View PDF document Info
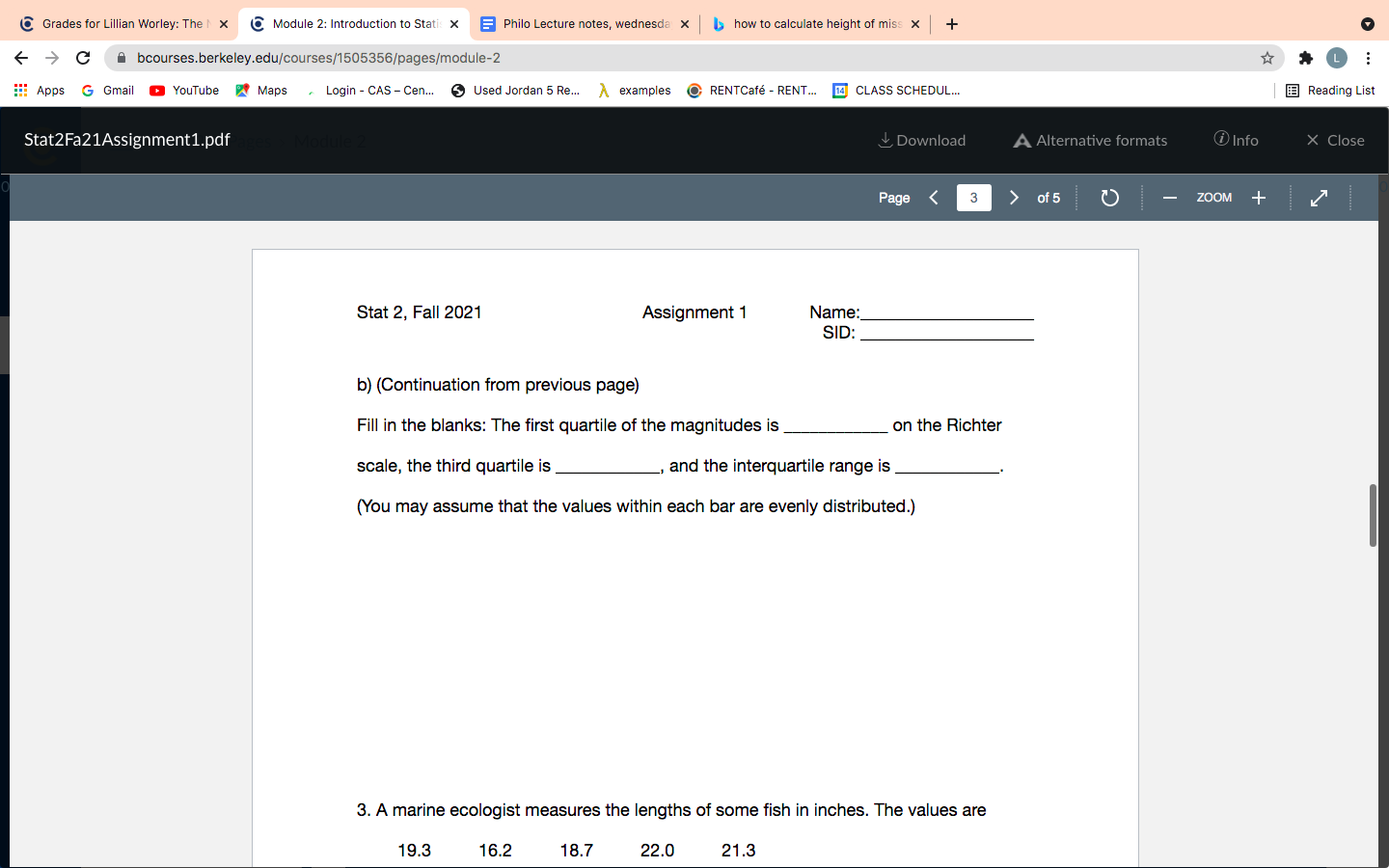1389x868 pixels. (1236, 140)
